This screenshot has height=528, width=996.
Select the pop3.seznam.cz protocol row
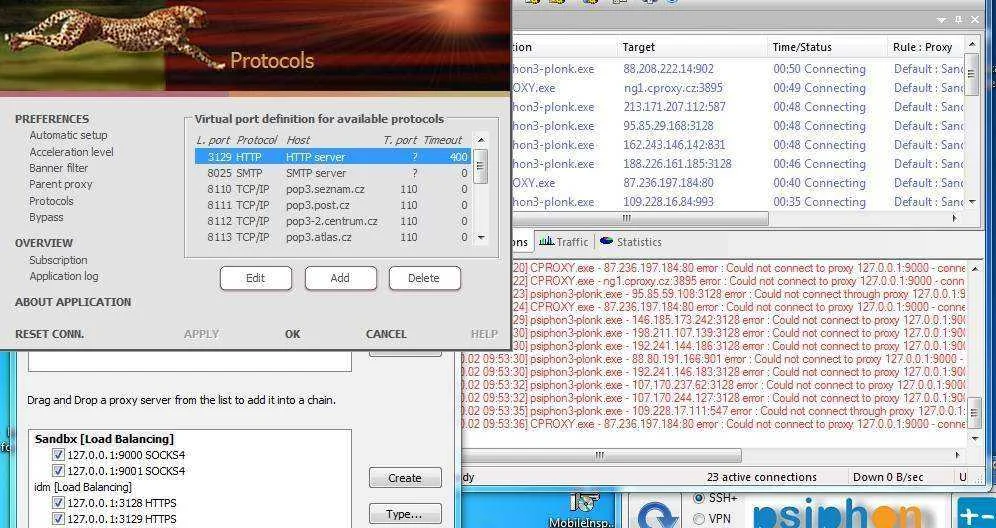[x=333, y=189]
